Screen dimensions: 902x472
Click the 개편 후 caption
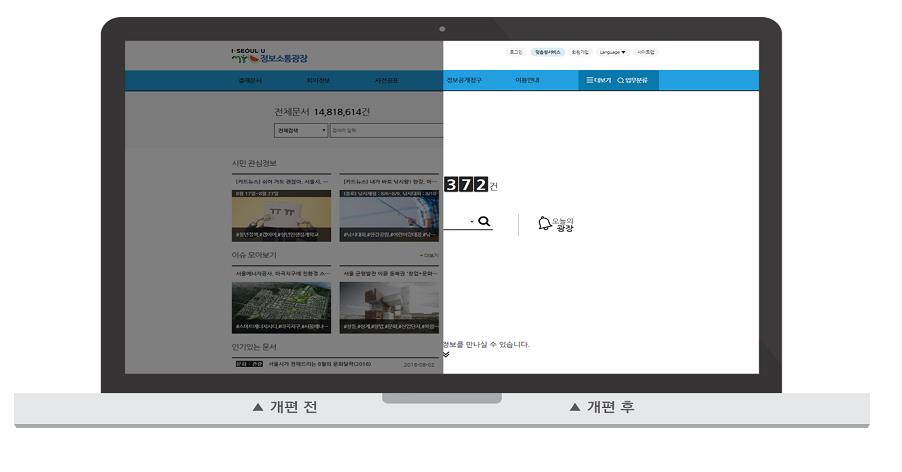click(602, 407)
